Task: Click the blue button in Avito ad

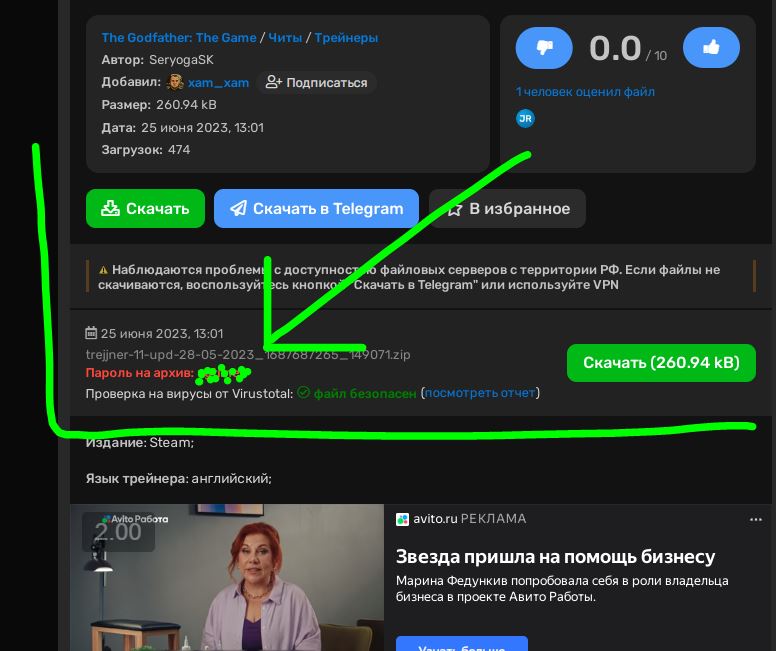Action: pos(462,644)
